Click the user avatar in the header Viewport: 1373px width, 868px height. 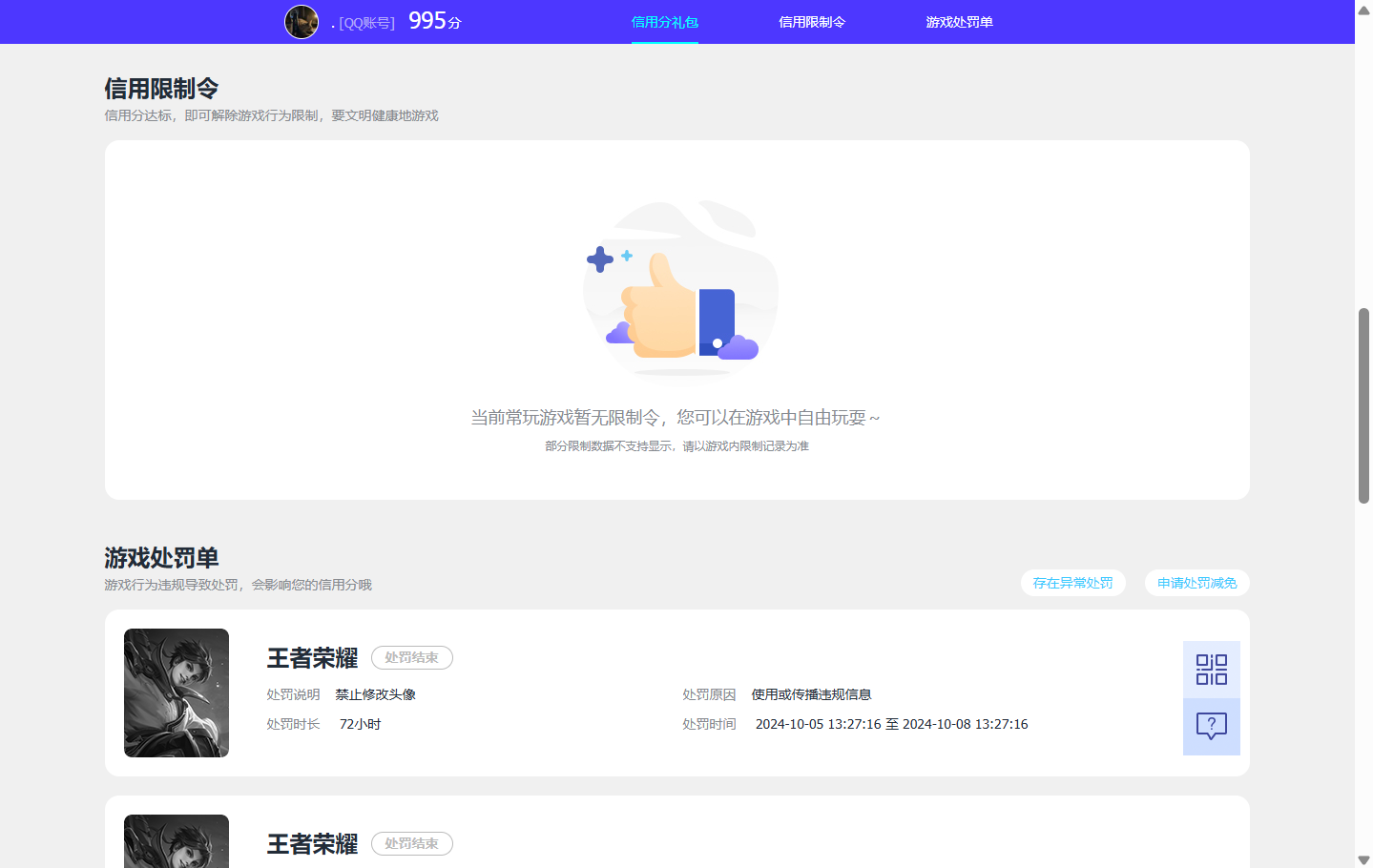tap(302, 21)
